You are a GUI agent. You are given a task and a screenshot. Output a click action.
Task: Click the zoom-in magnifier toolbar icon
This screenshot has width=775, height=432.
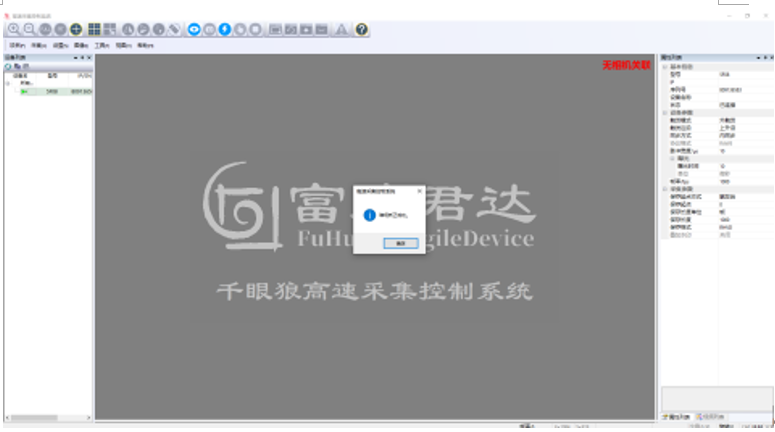pyautogui.click(x=14, y=30)
